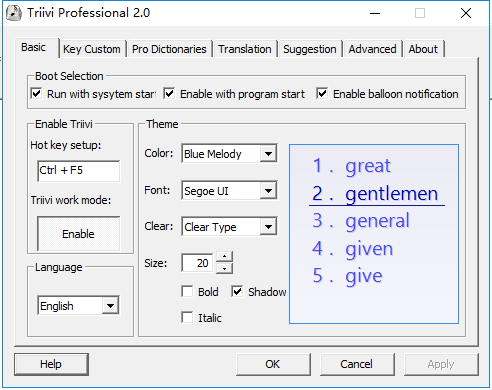Uncheck the Shadow option
Image resolution: width=492 pixels, height=390 pixels.
tap(237, 291)
